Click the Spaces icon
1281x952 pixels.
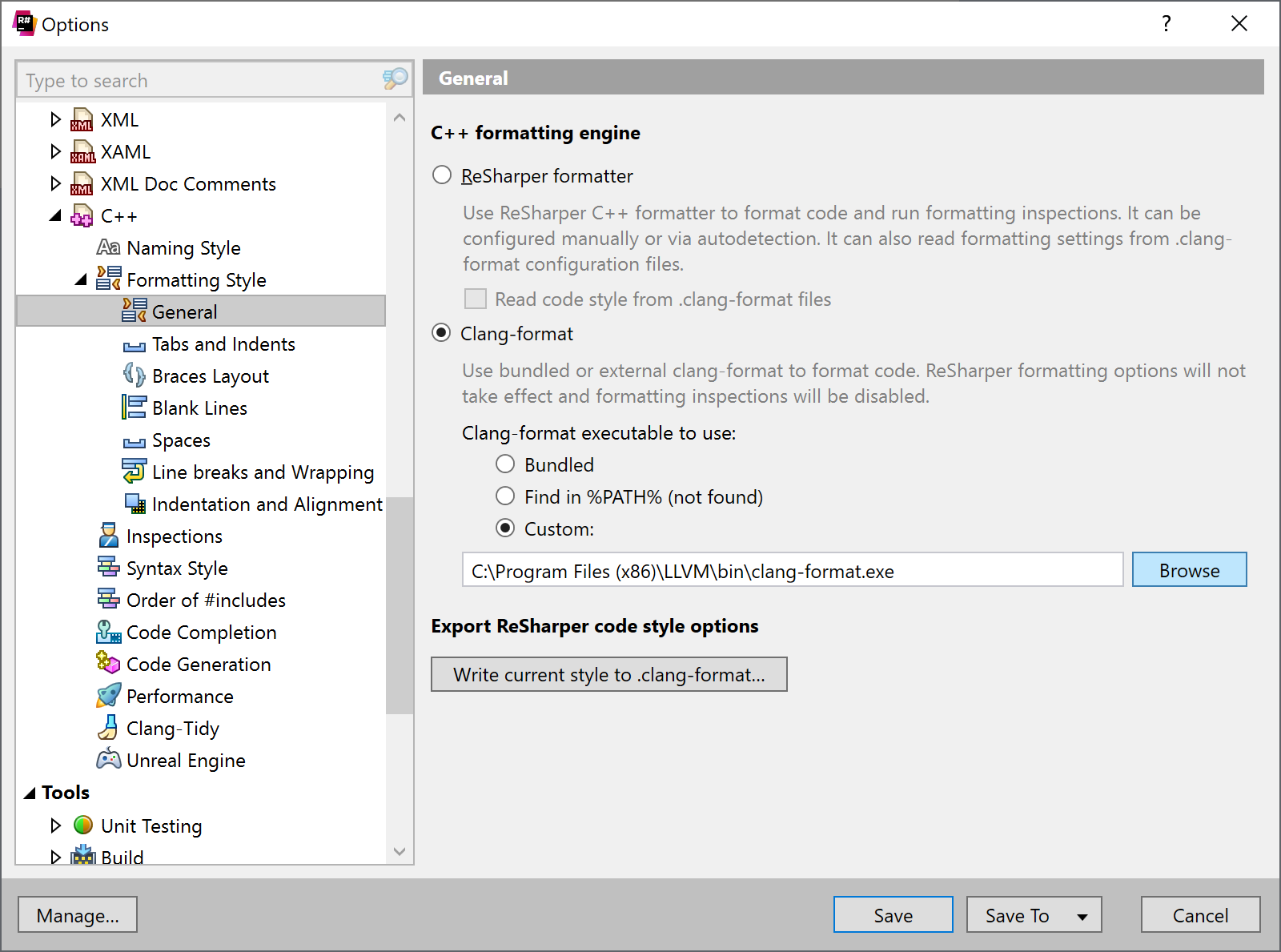134,442
